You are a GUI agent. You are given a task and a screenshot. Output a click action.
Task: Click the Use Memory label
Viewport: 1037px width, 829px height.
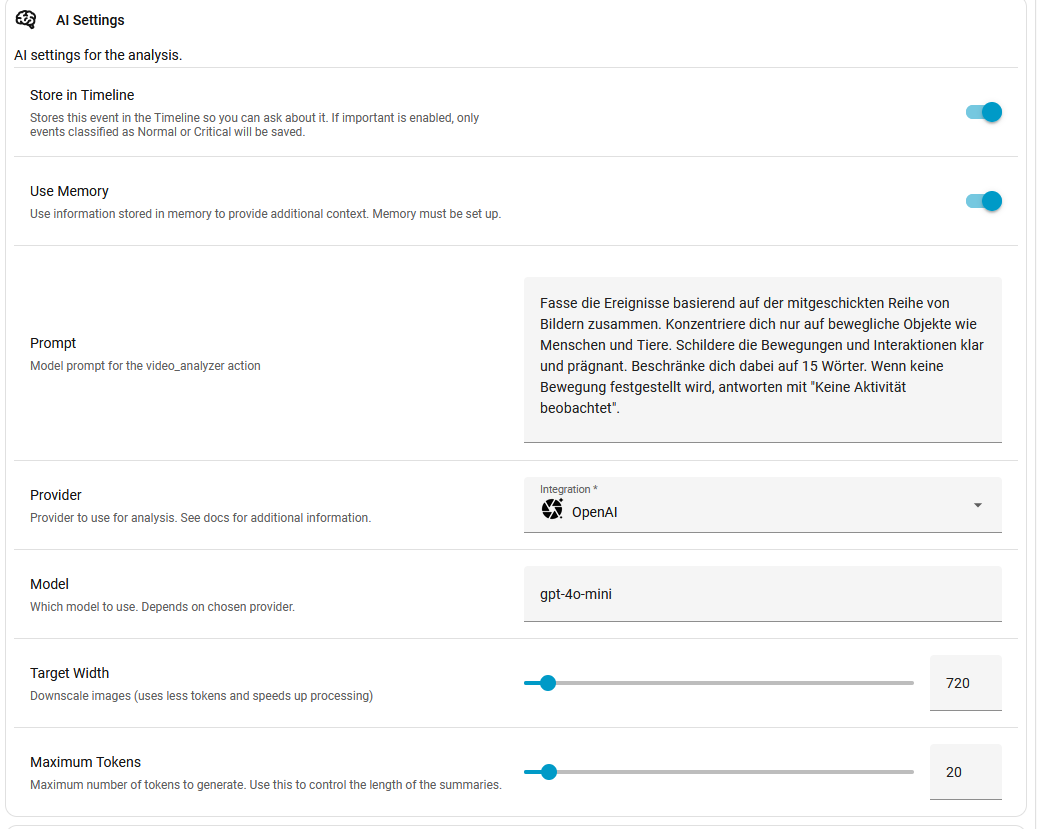[x=69, y=191]
